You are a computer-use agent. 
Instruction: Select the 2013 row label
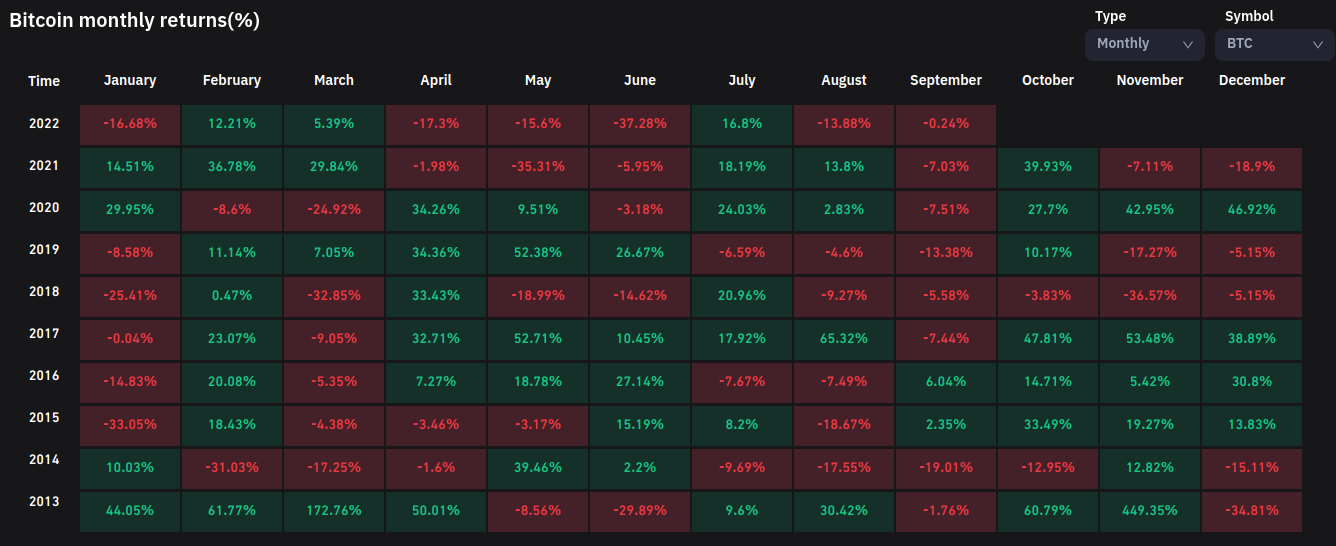click(44, 502)
